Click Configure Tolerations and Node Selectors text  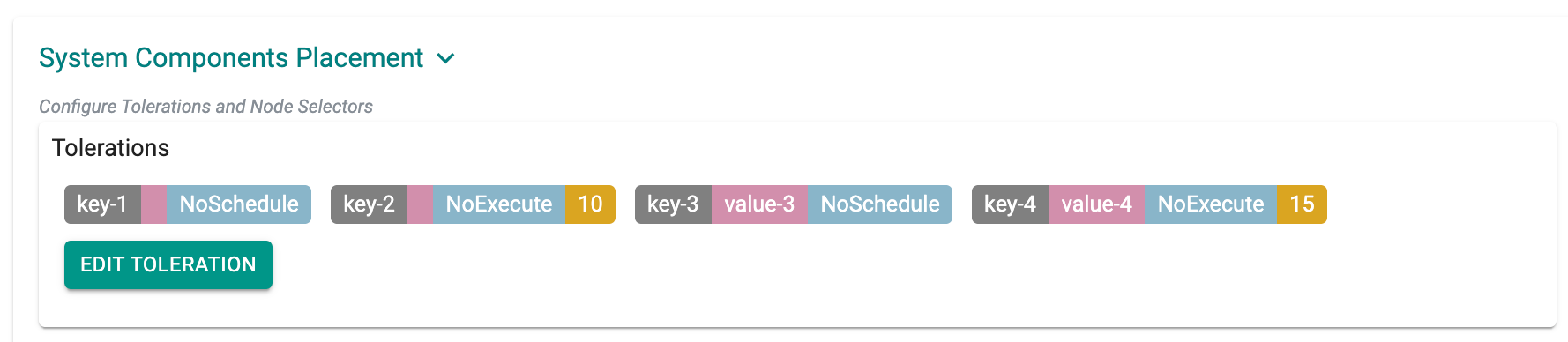coord(205,107)
